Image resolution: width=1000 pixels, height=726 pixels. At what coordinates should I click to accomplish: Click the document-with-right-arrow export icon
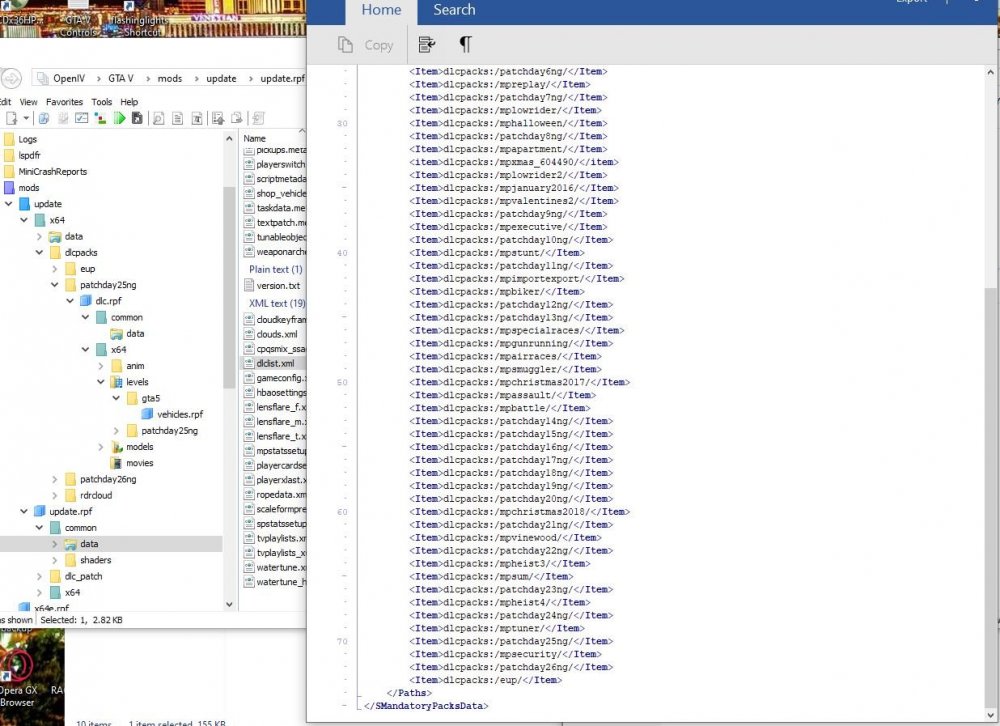click(x=237, y=118)
